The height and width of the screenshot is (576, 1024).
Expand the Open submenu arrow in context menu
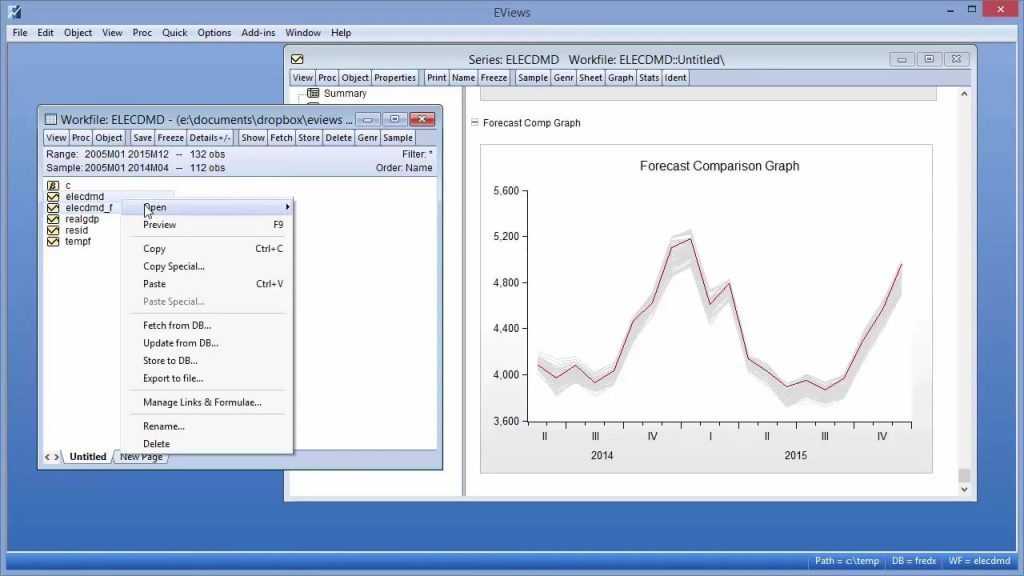(287, 207)
